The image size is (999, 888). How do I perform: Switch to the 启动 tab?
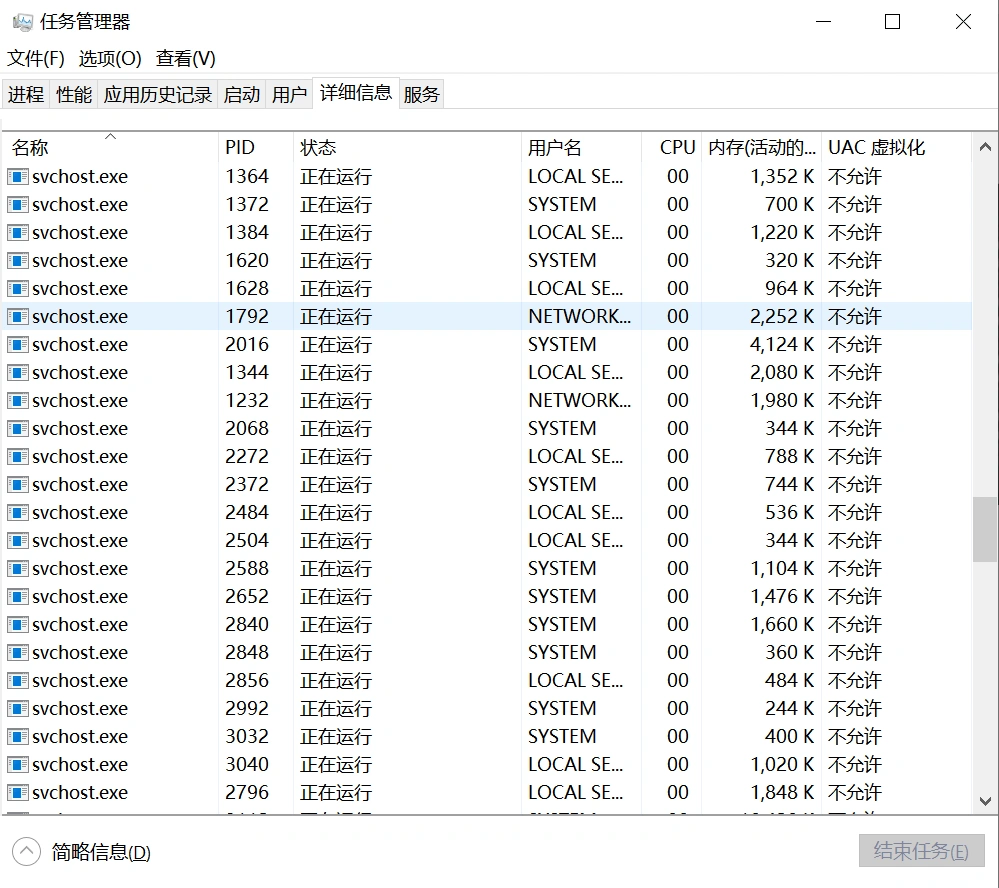(x=241, y=94)
